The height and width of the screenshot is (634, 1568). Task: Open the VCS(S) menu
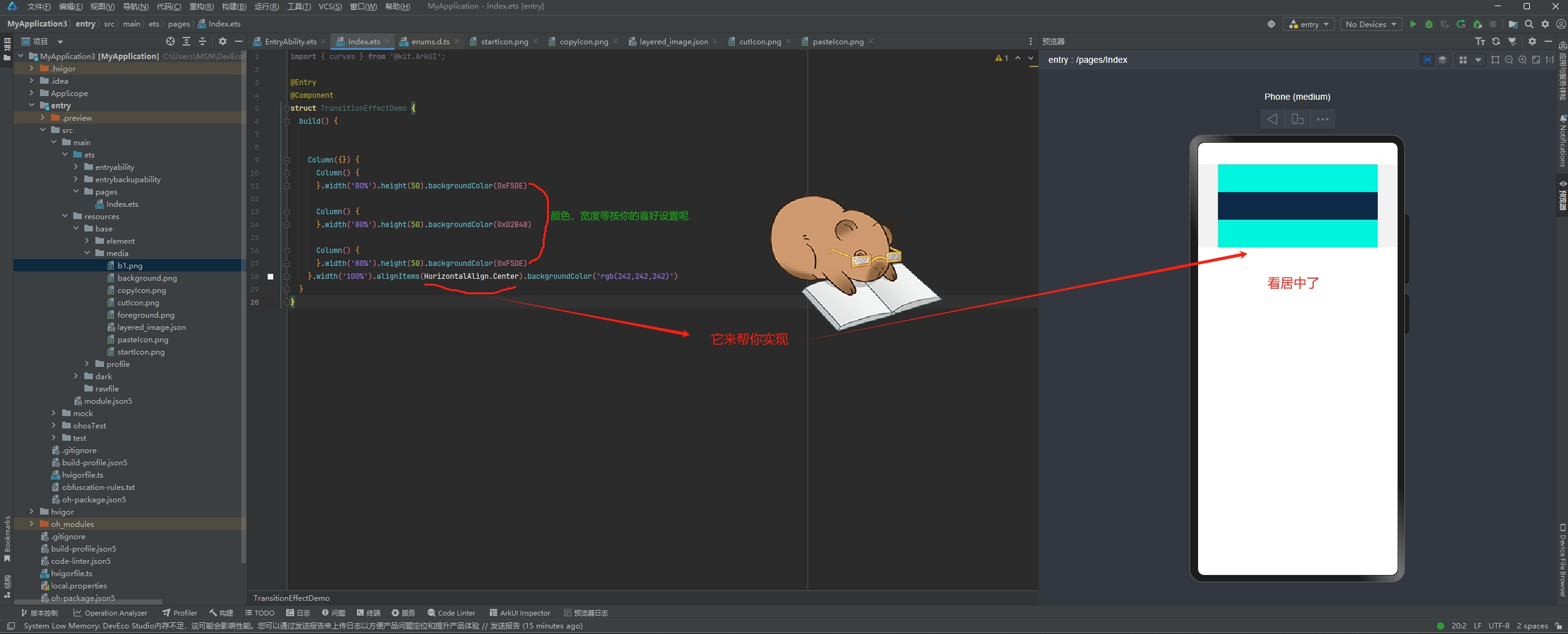click(x=330, y=6)
